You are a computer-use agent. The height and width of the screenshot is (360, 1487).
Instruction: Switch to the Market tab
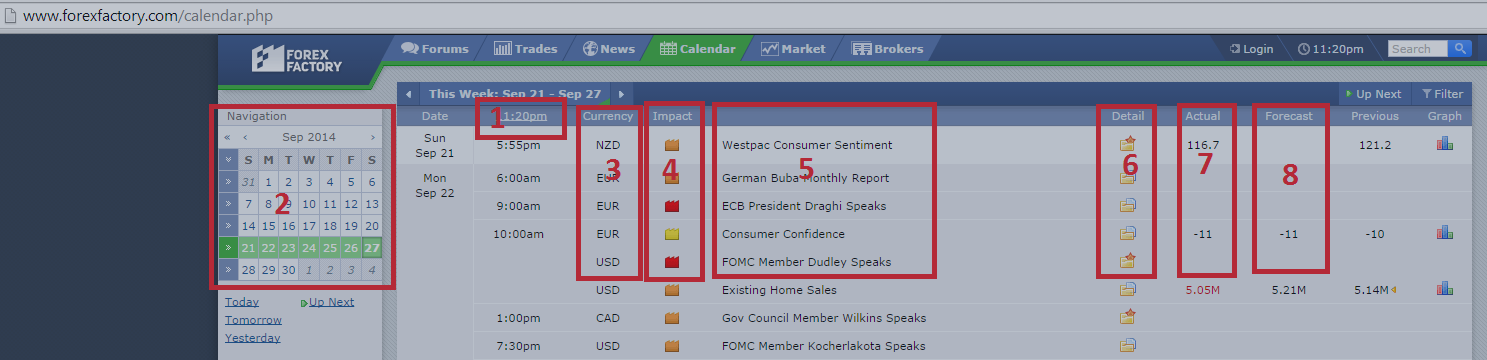pyautogui.click(x=793, y=48)
